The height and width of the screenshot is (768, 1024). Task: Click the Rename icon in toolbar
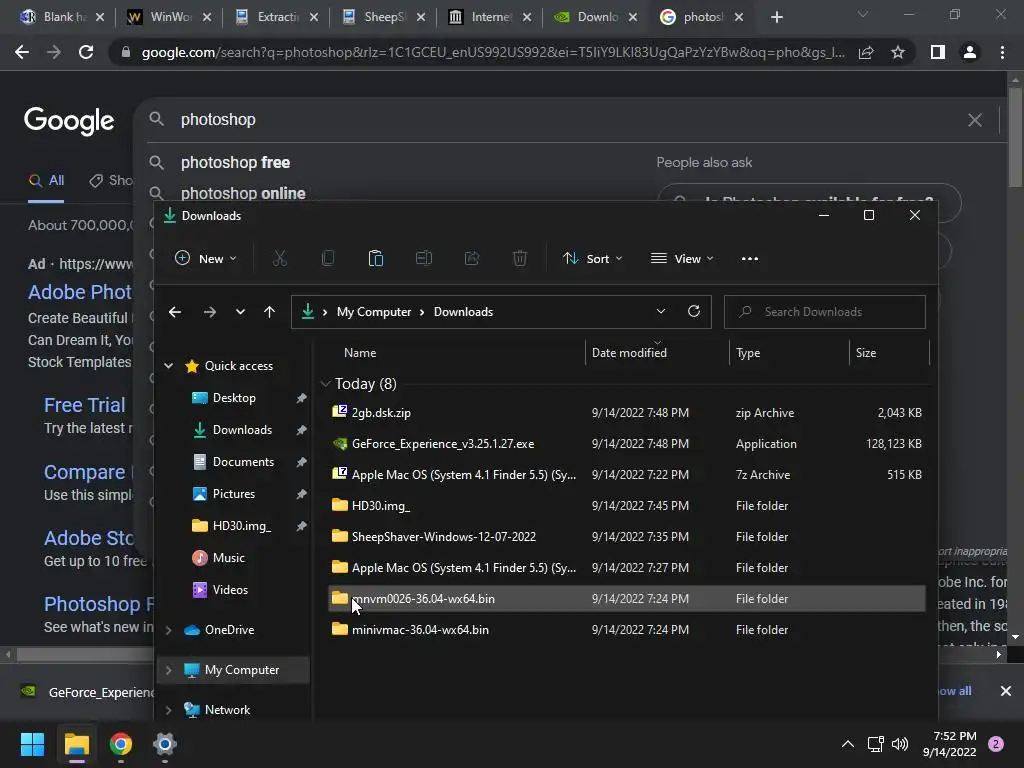[x=424, y=259]
